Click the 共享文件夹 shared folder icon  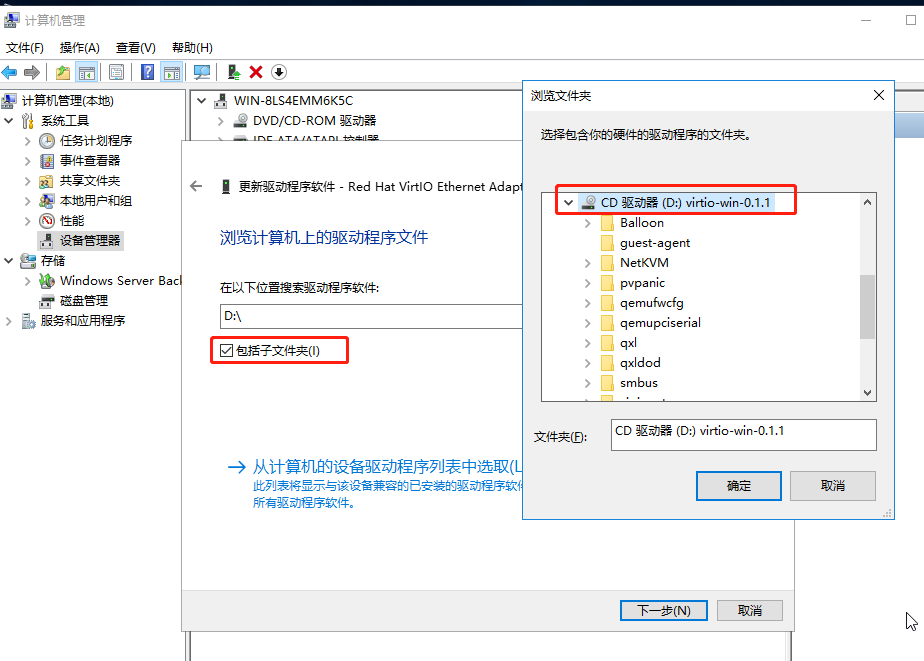tap(47, 181)
